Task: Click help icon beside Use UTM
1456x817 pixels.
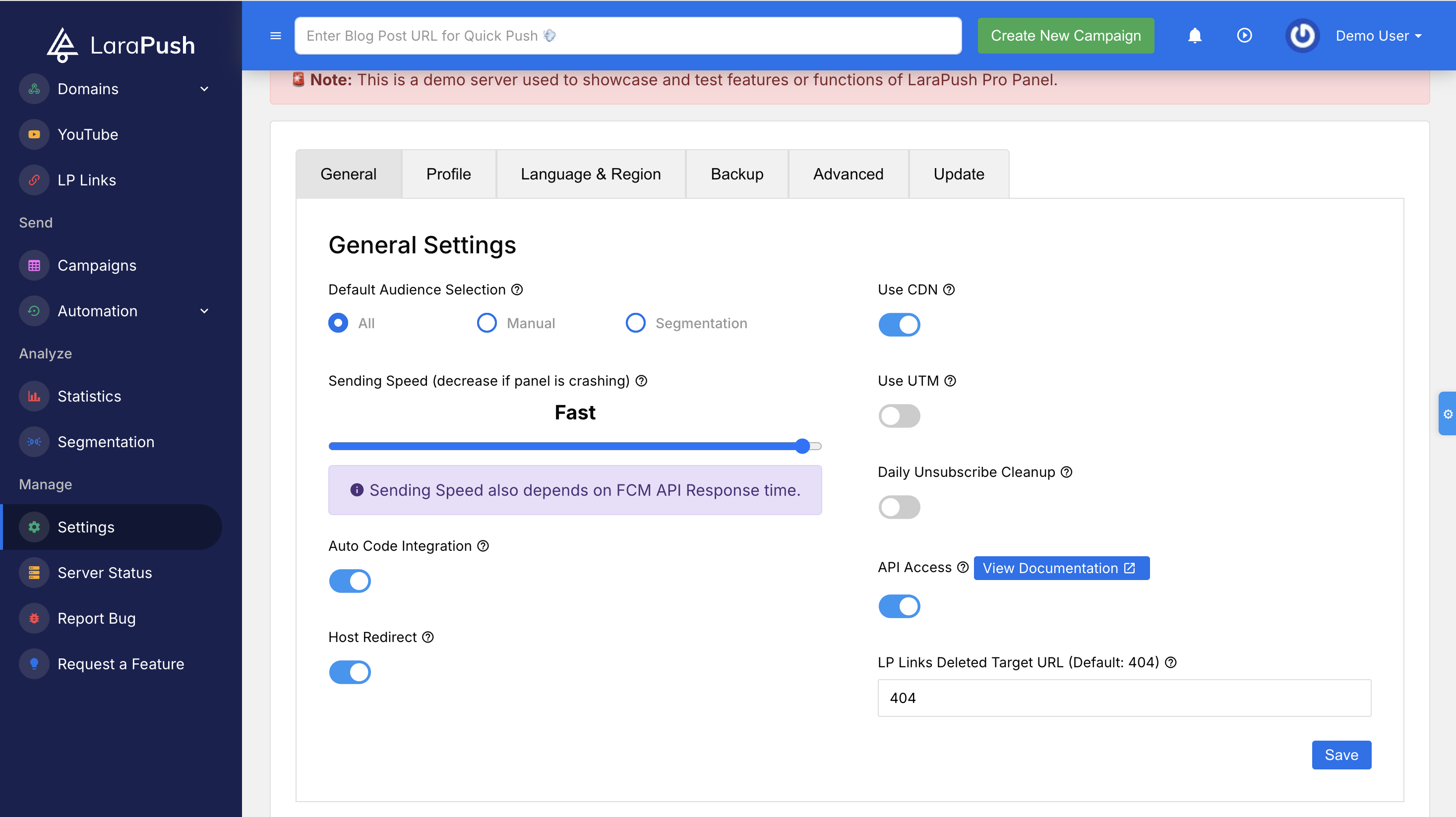Action: (x=950, y=381)
